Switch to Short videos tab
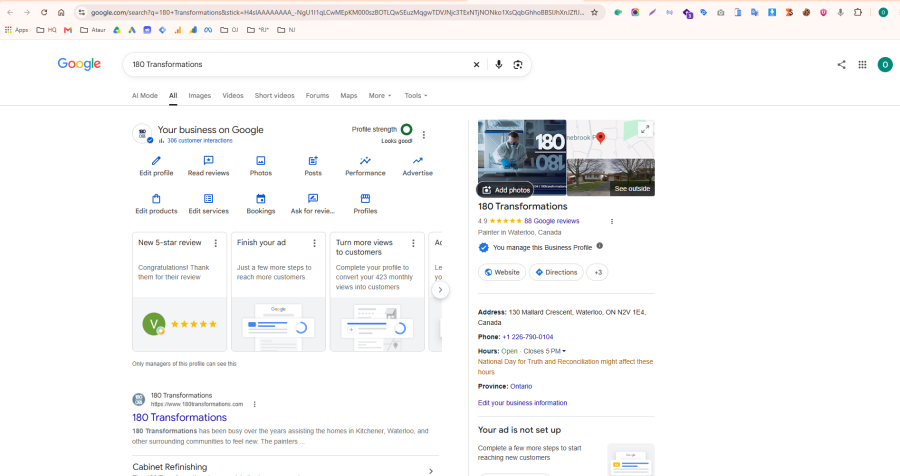This screenshot has width=900, height=476. coord(274,96)
